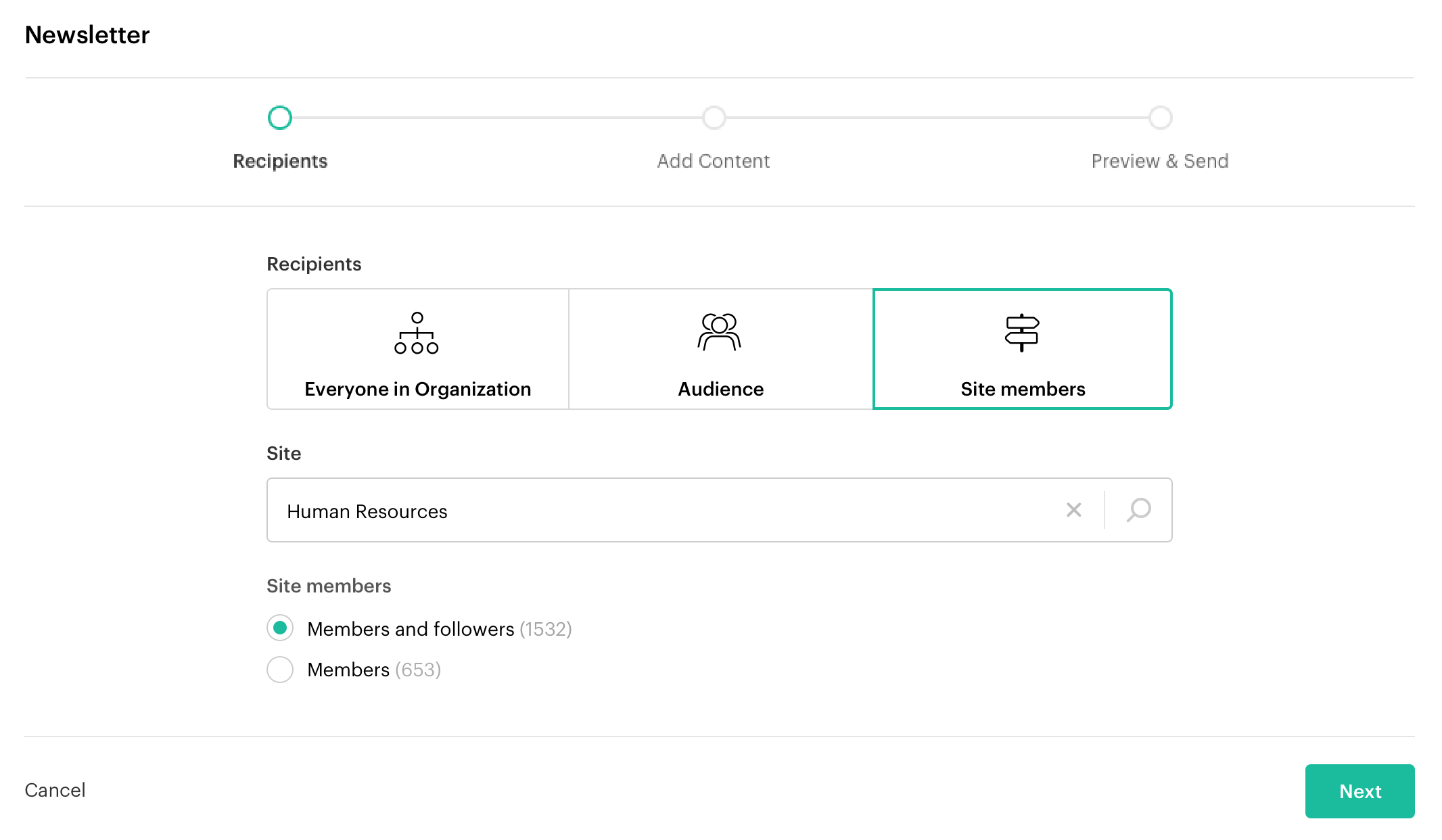Click the Add Content step label
1442x840 pixels.
click(714, 161)
